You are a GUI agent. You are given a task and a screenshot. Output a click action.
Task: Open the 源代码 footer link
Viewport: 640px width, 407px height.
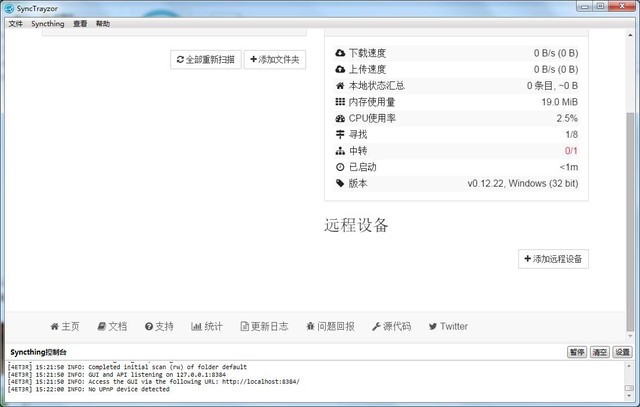tap(391, 327)
